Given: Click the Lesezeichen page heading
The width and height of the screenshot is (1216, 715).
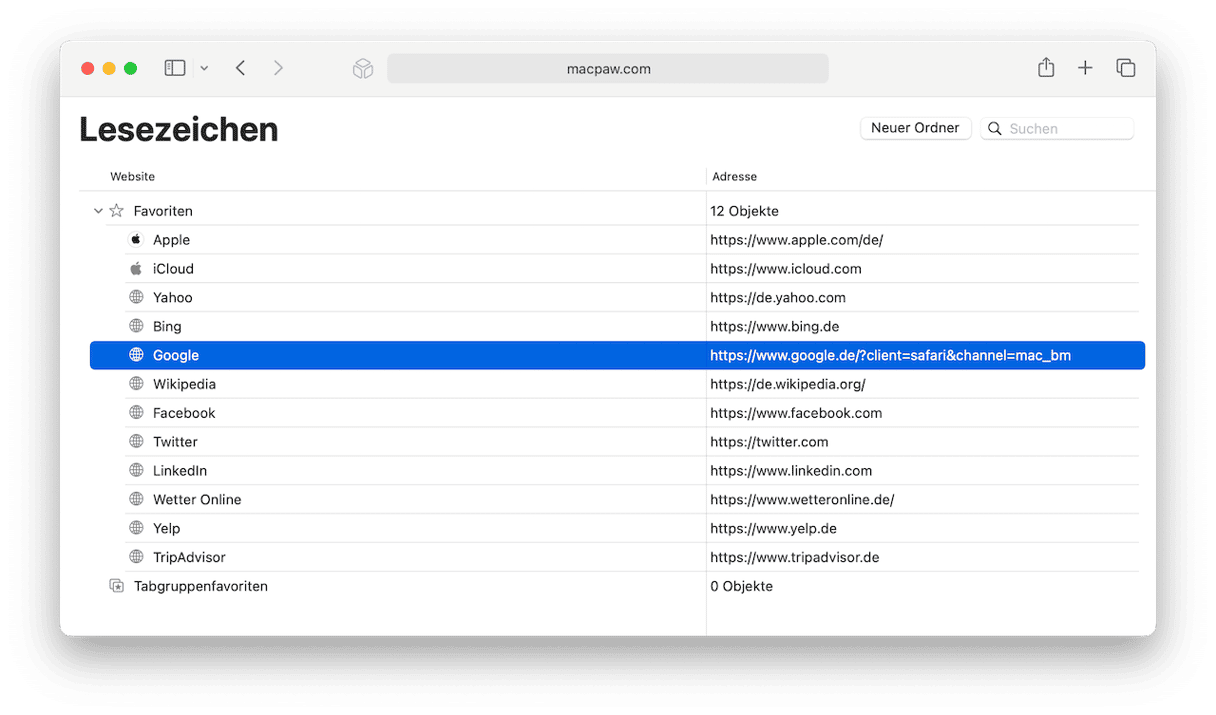Looking at the screenshot, I should click(x=178, y=129).
